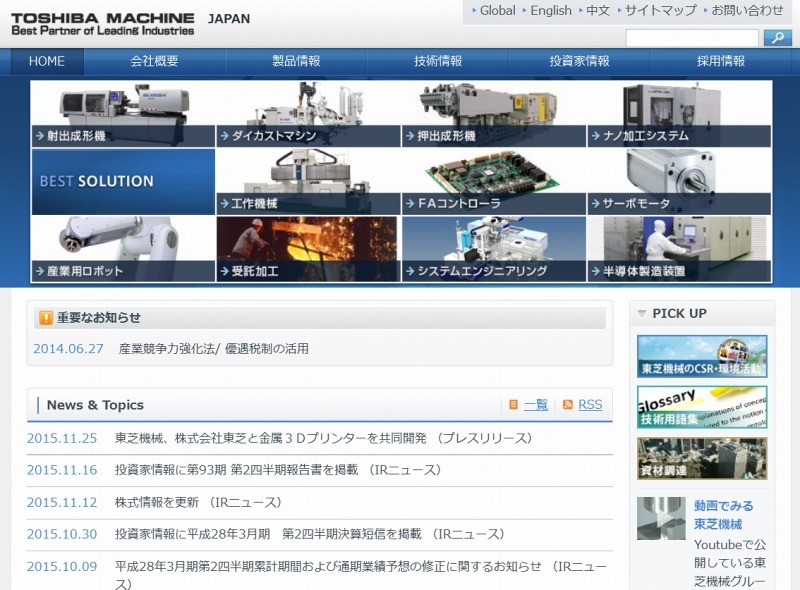Click the RSS feed icon
Viewport: 800px width, 590px height.
[x=567, y=405]
